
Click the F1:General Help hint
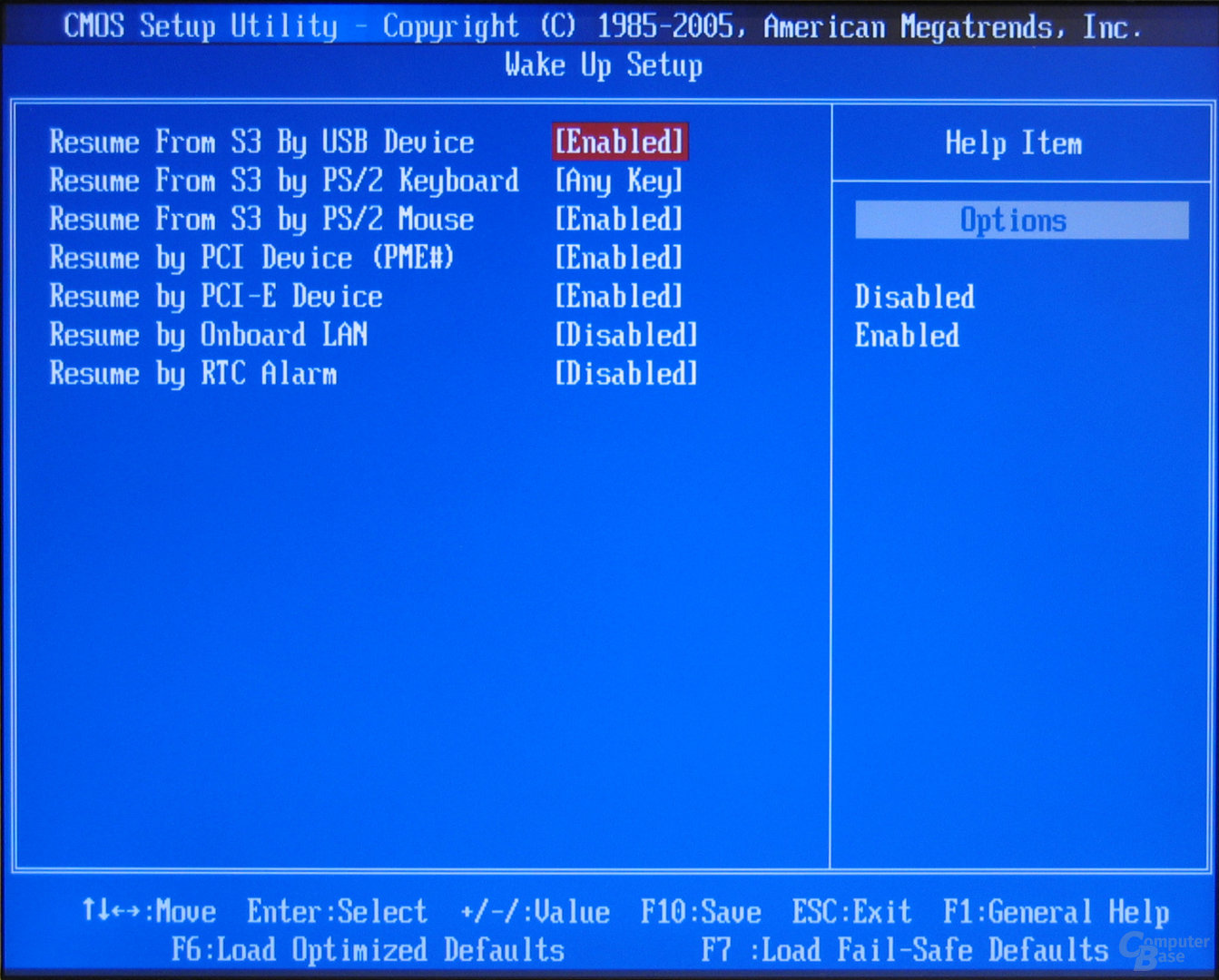click(1057, 911)
